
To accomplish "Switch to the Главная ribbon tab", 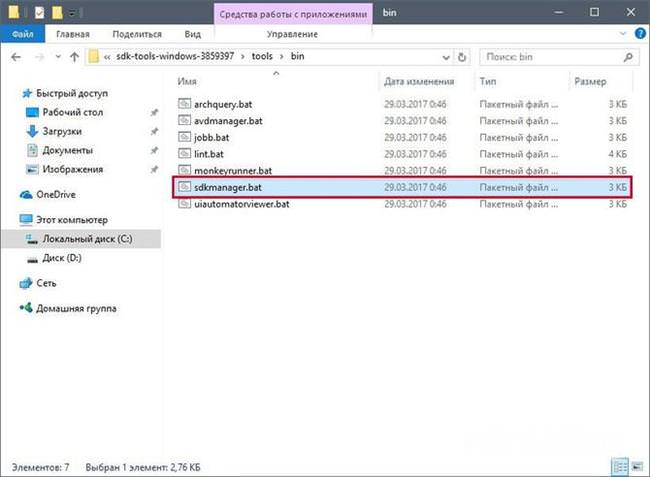I will (x=73, y=34).
